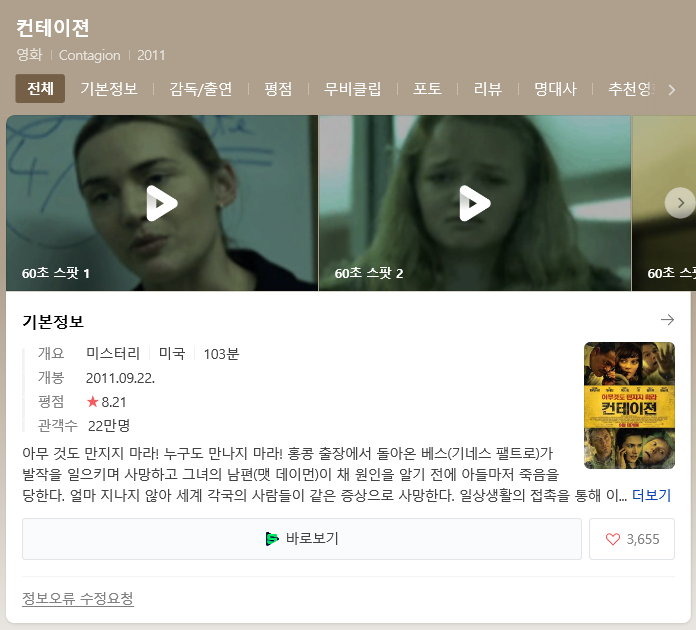
Task: Expand the synopsis with 더보기
Action: [651, 495]
